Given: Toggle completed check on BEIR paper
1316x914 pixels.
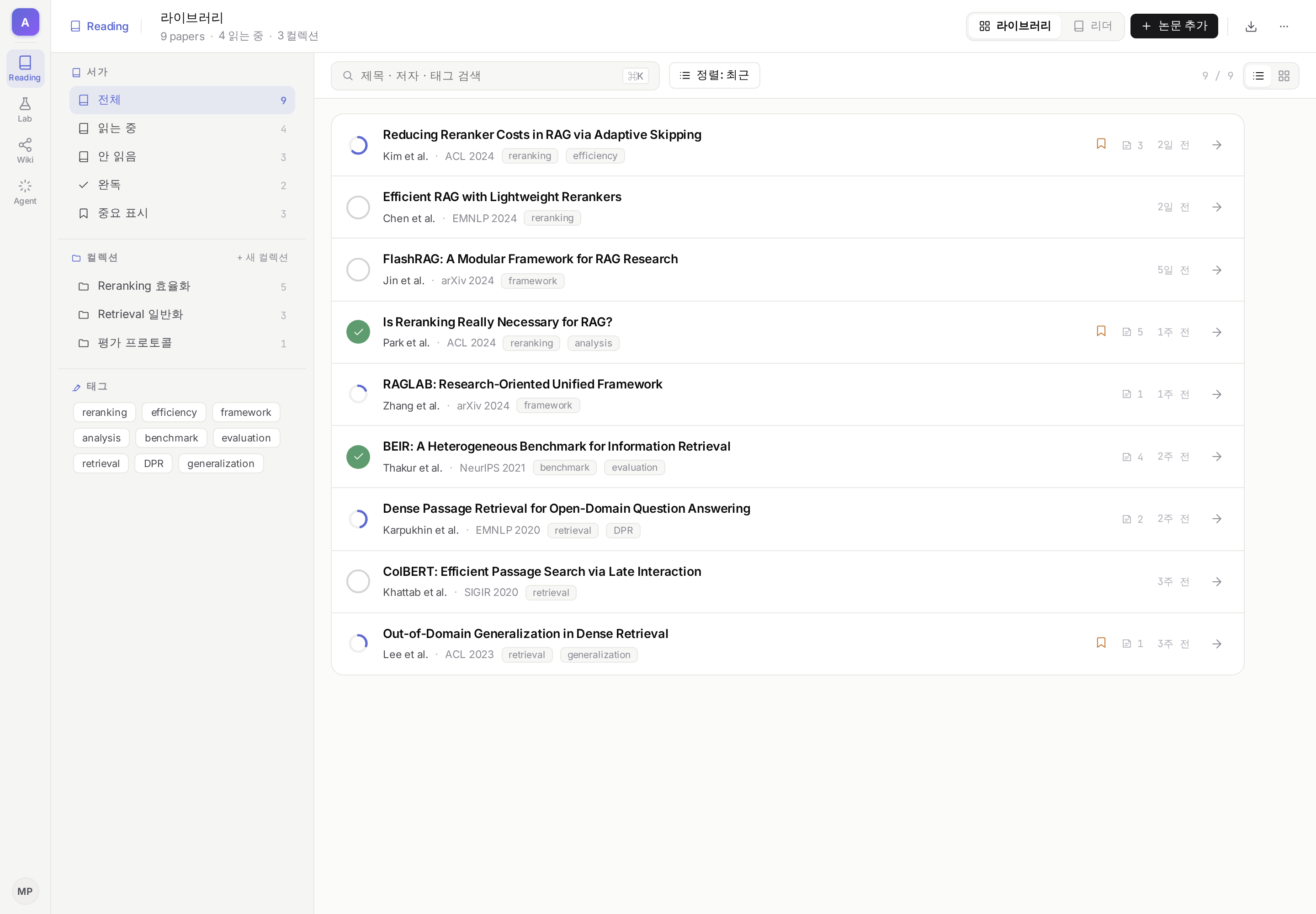Looking at the screenshot, I should 358,457.
